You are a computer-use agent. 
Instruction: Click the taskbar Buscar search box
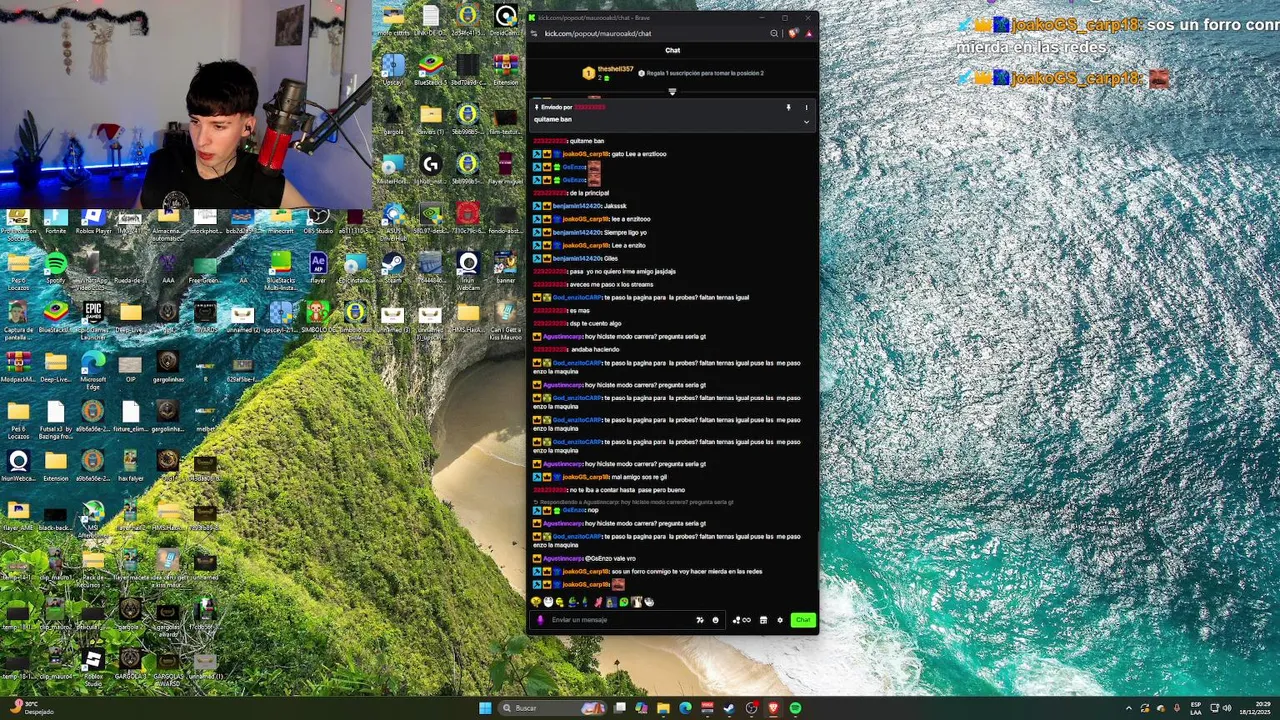tap(553, 708)
